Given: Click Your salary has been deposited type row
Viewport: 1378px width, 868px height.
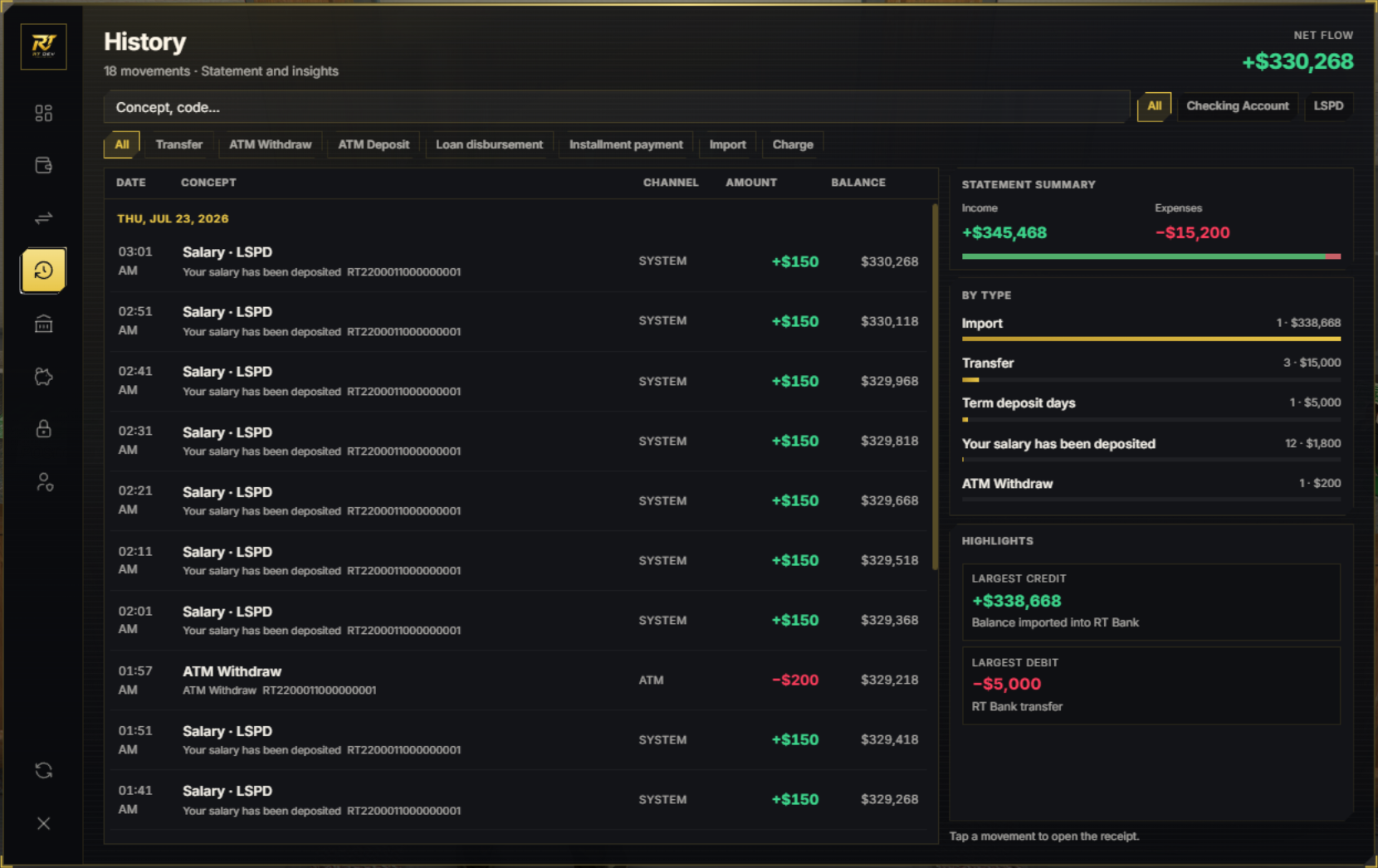Looking at the screenshot, I should tap(1151, 448).
